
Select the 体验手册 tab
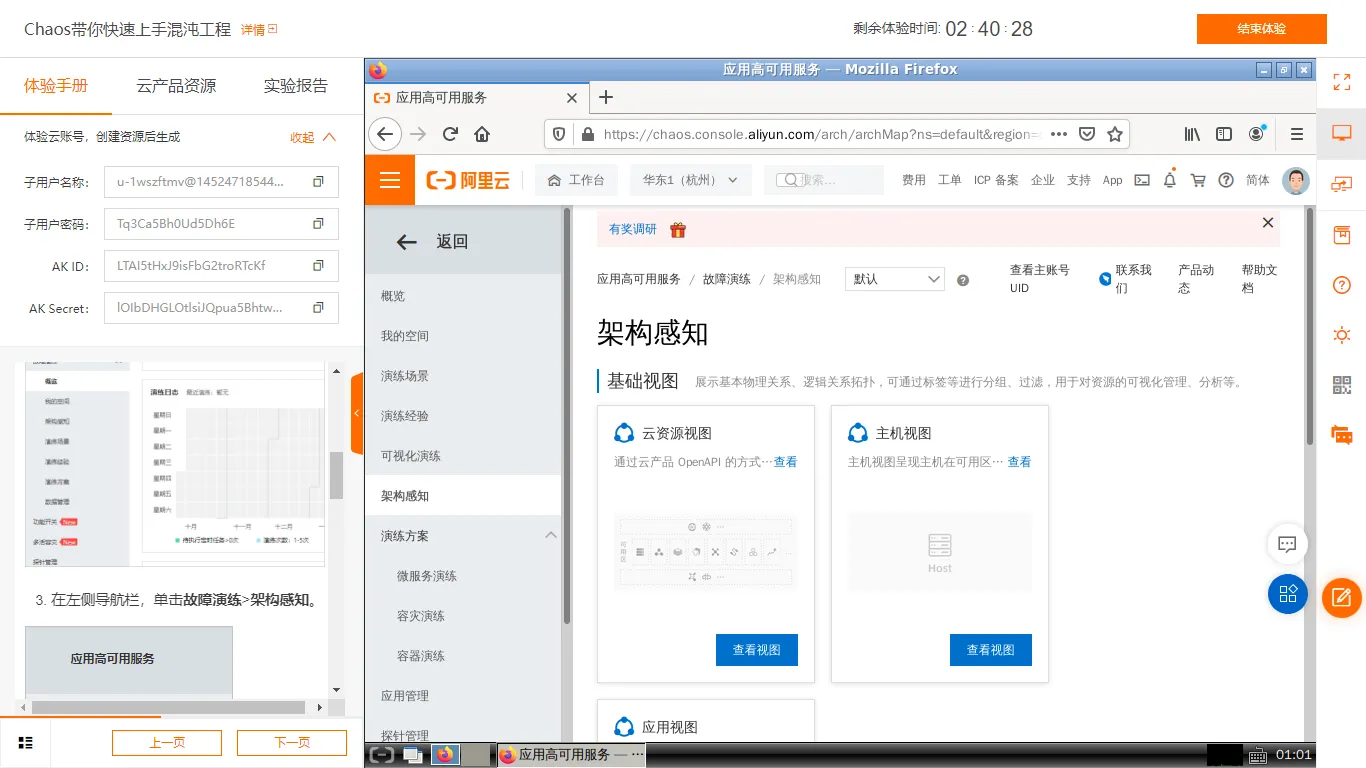click(x=56, y=86)
